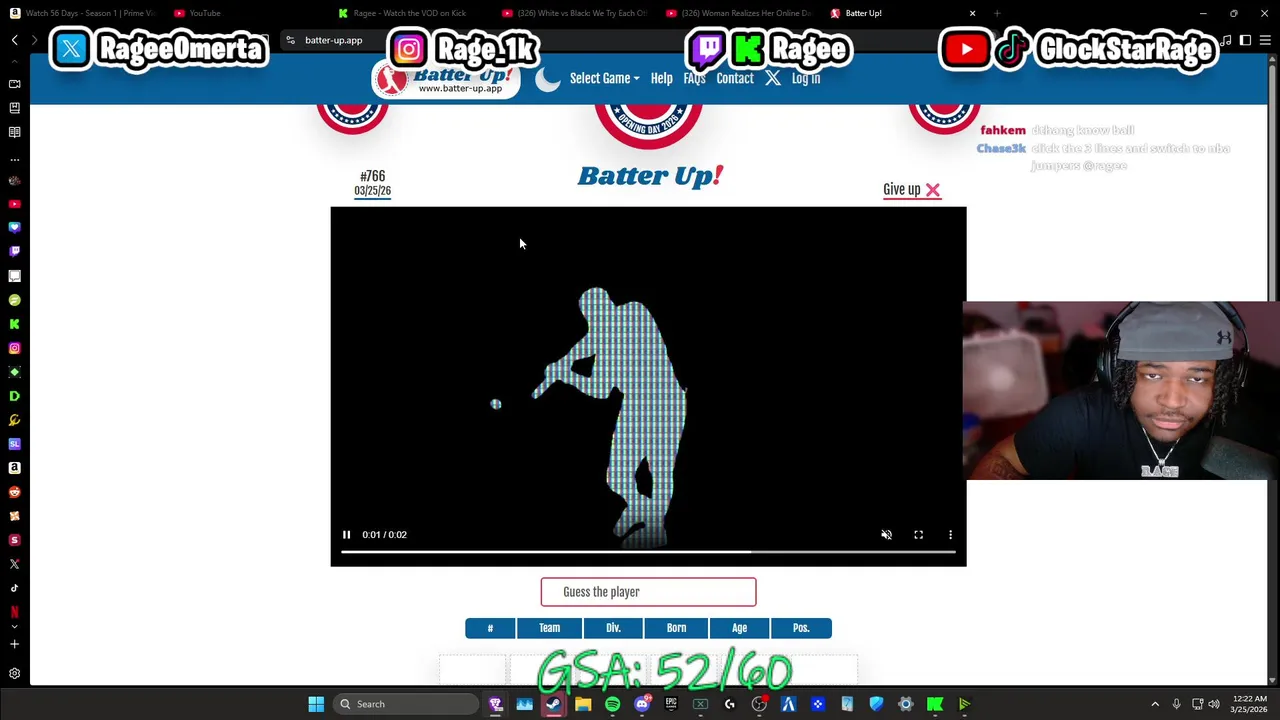Switch to Watch 56 Days tab

point(82,13)
